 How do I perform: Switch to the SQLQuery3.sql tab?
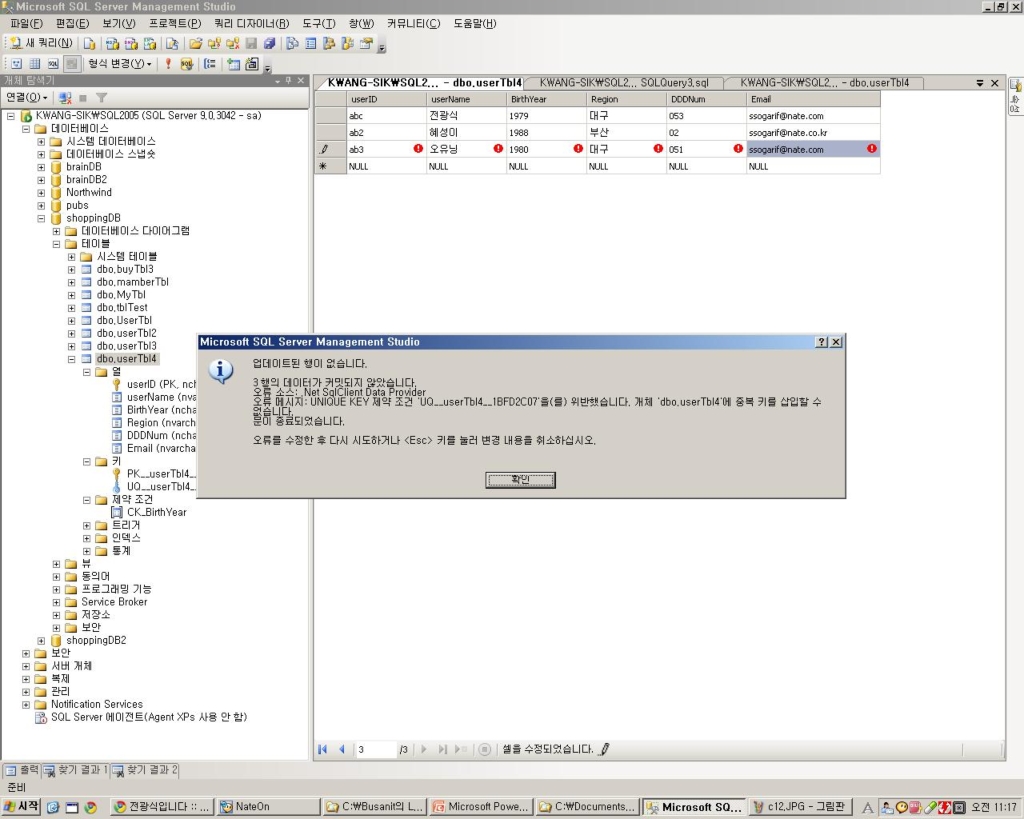[x=624, y=83]
